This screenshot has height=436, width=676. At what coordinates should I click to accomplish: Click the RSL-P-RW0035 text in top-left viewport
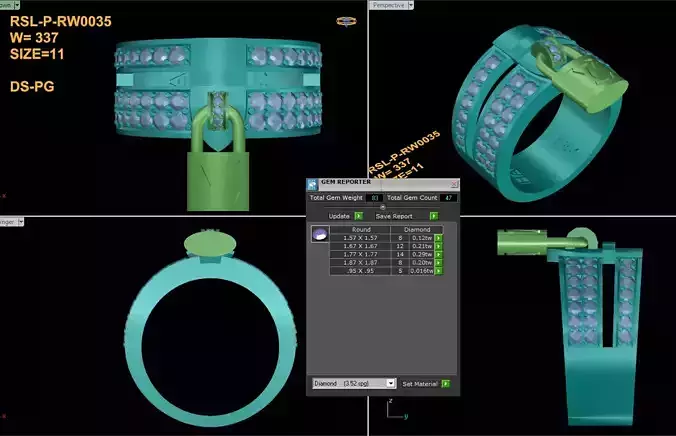tap(61, 22)
